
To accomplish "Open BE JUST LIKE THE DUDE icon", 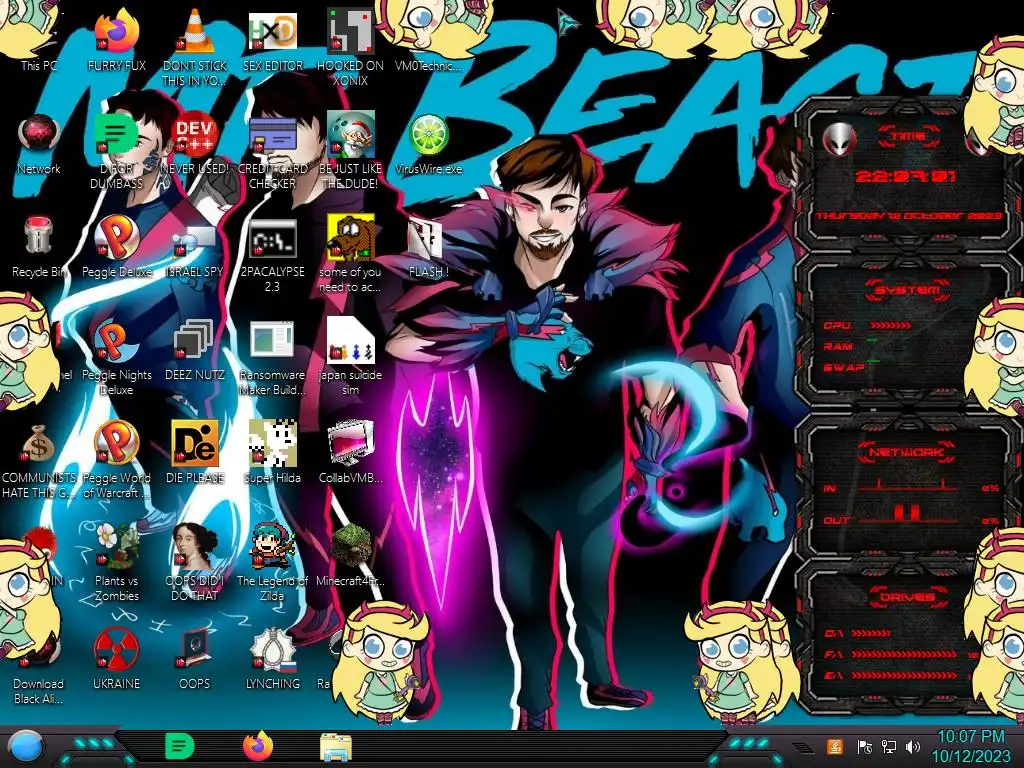I will [x=351, y=134].
